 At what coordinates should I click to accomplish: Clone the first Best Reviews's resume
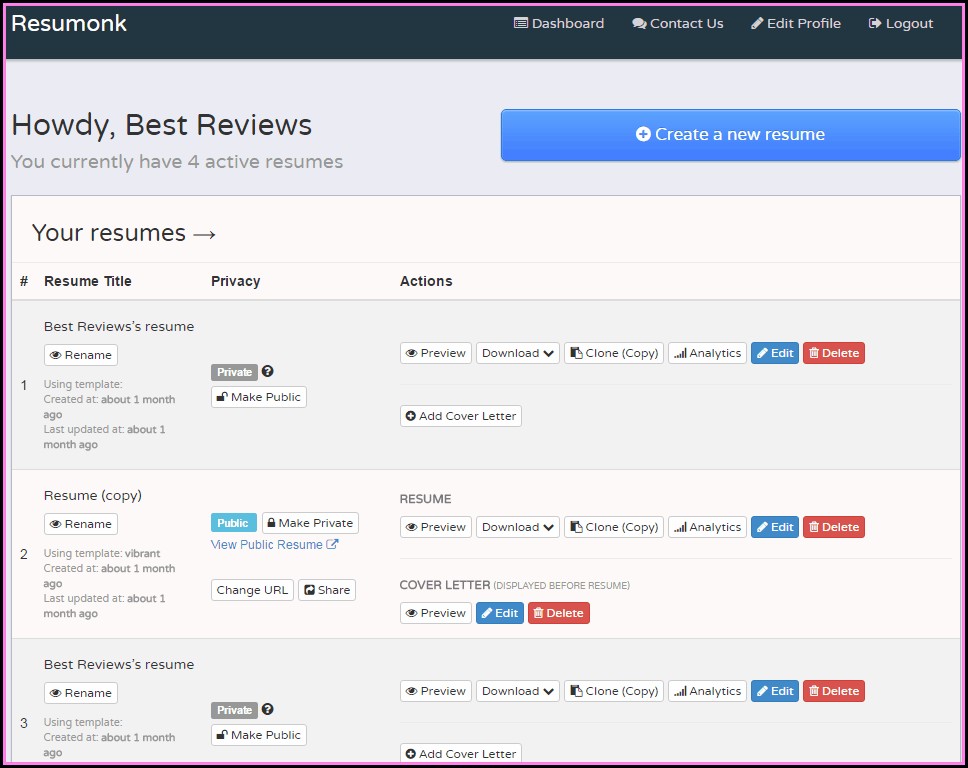[x=613, y=353]
